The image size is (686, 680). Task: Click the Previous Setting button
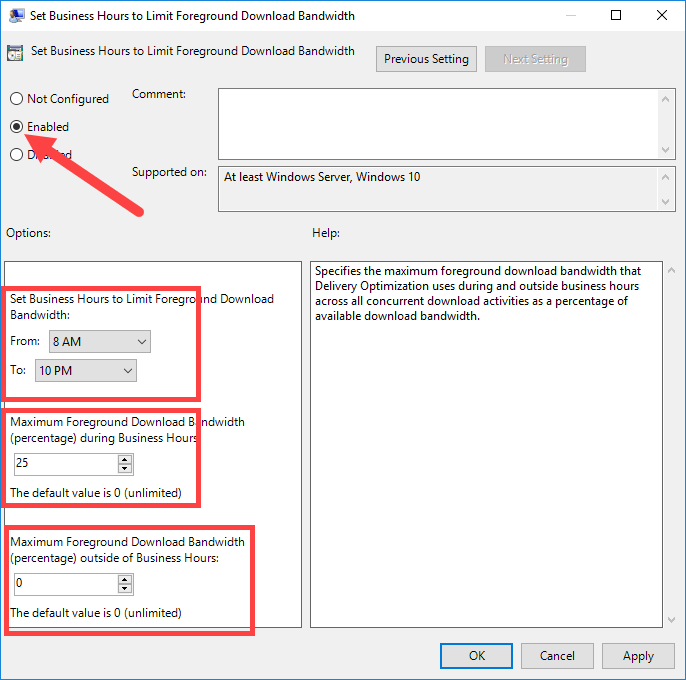click(426, 59)
